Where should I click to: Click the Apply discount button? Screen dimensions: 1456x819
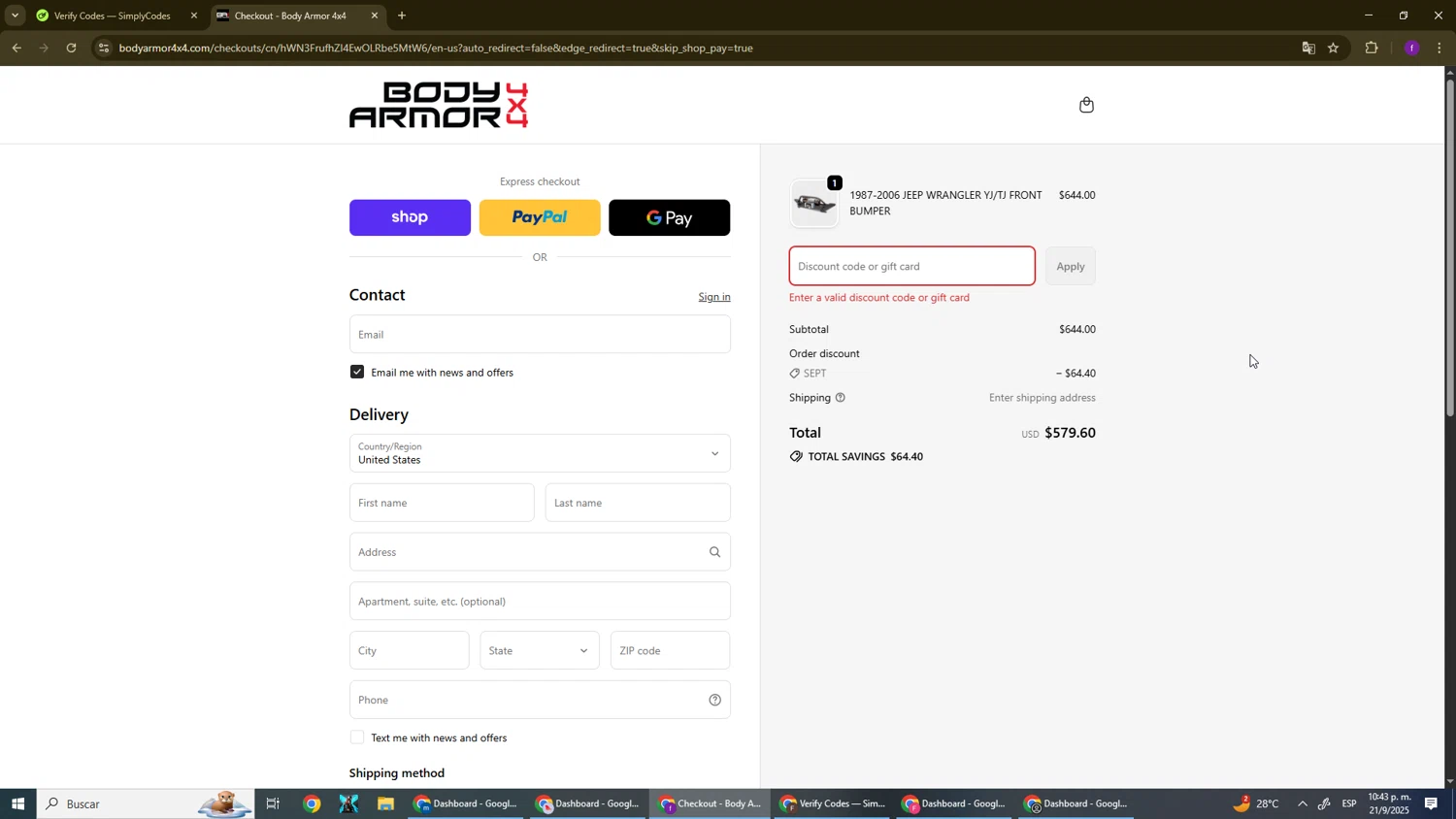point(1071,266)
